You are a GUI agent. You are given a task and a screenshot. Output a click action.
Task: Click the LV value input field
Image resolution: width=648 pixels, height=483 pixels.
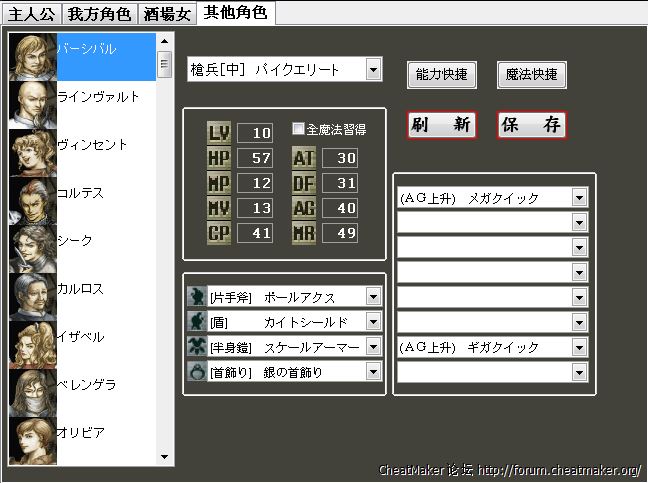[254, 133]
